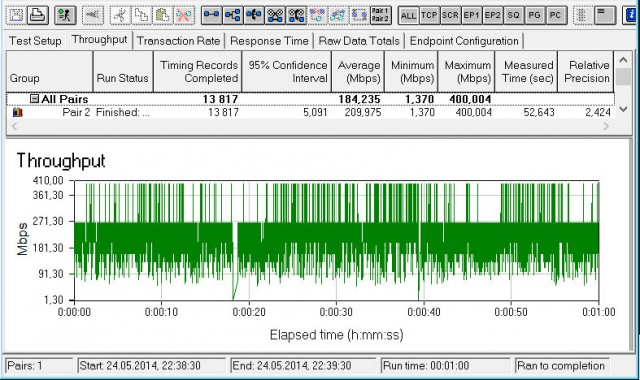Click the fourth blue pair-type icon
Screen dimensions: 640x380
tap(275, 16)
